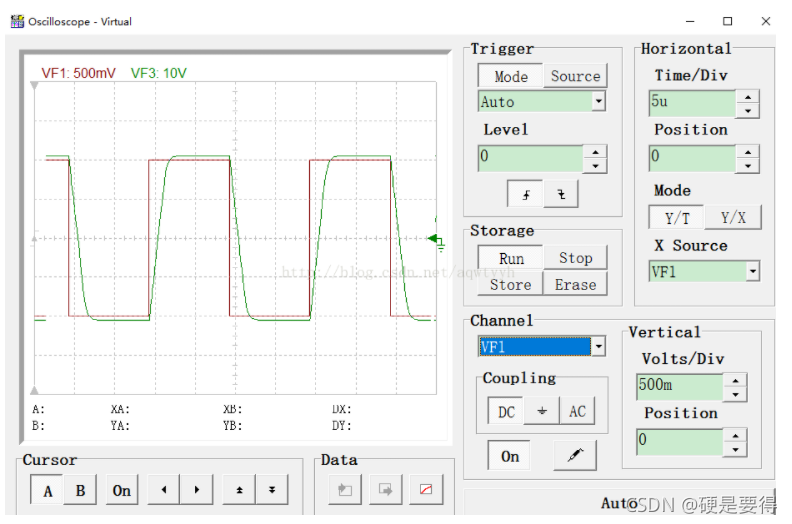Image resolution: width=792 pixels, height=524 pixels.
Task: Open the X Source VF1 dropdown
Action: pyautogui.click(x=753, y=271)
